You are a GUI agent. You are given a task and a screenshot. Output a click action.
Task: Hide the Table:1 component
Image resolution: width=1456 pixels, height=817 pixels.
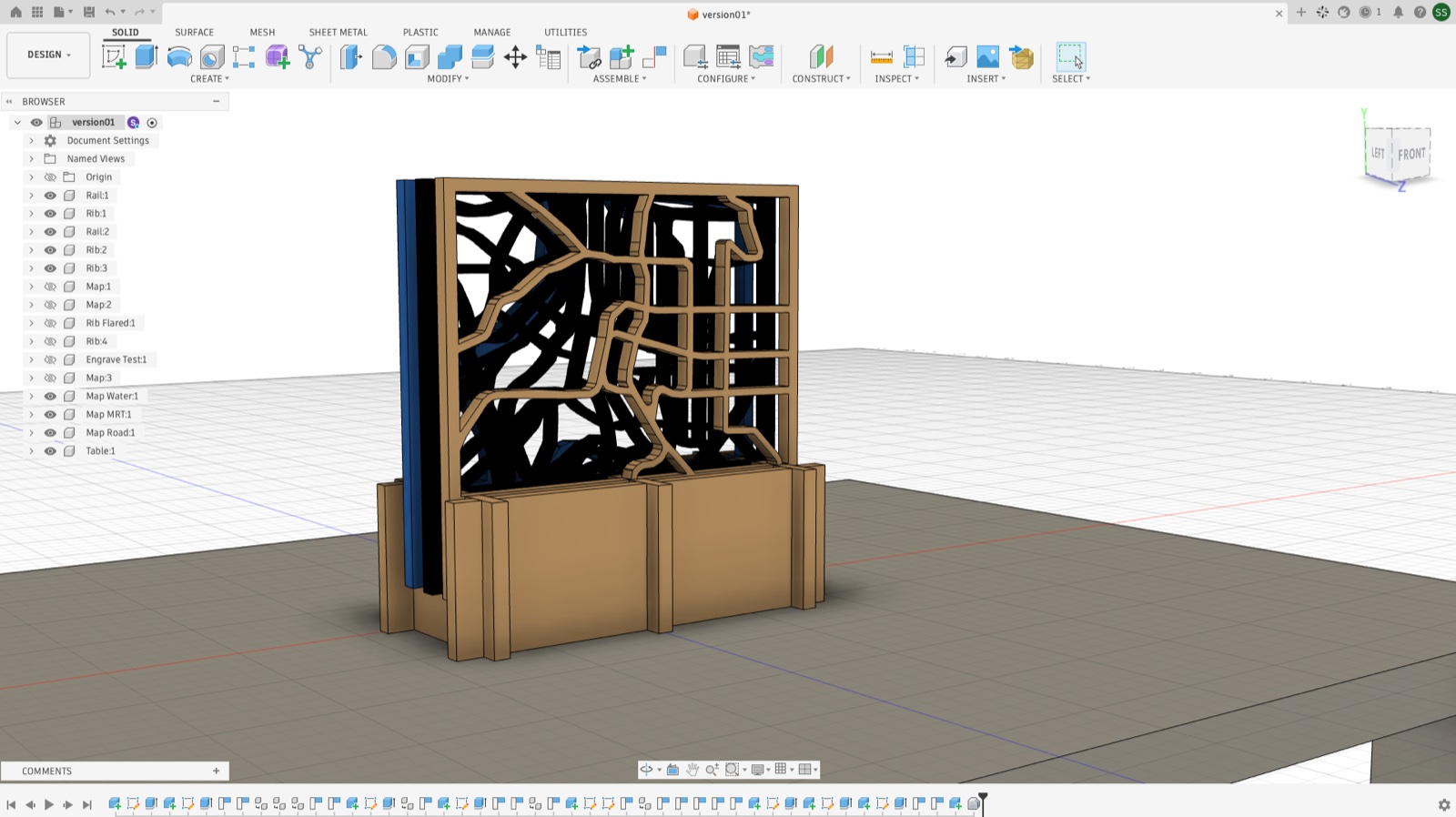tap(50, 451)
